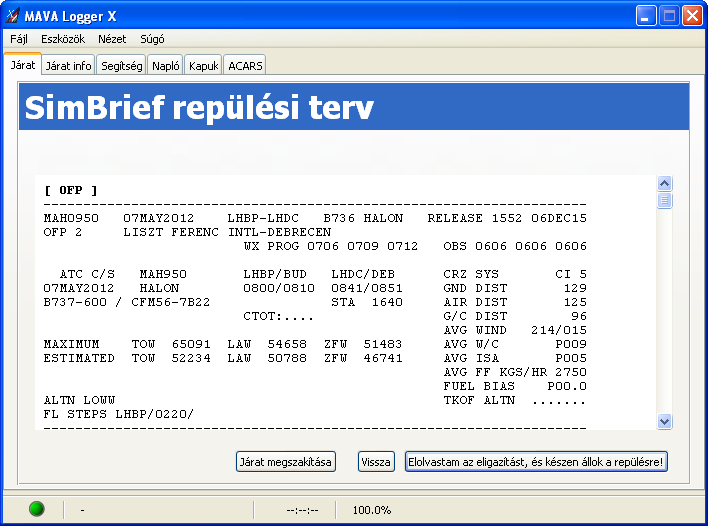Switch to the Segítség tab
This screenshot has height=526, width=708.
pos(121,66)
